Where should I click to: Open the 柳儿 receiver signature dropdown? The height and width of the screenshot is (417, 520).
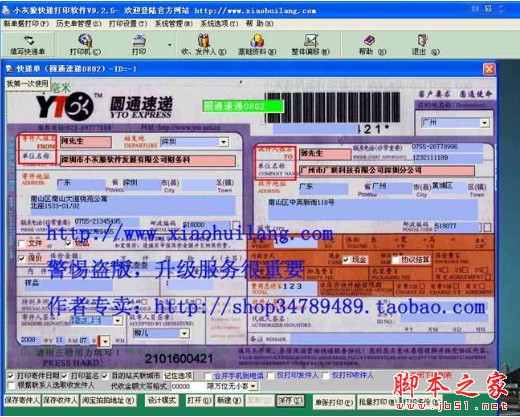[x=184, y=333]
